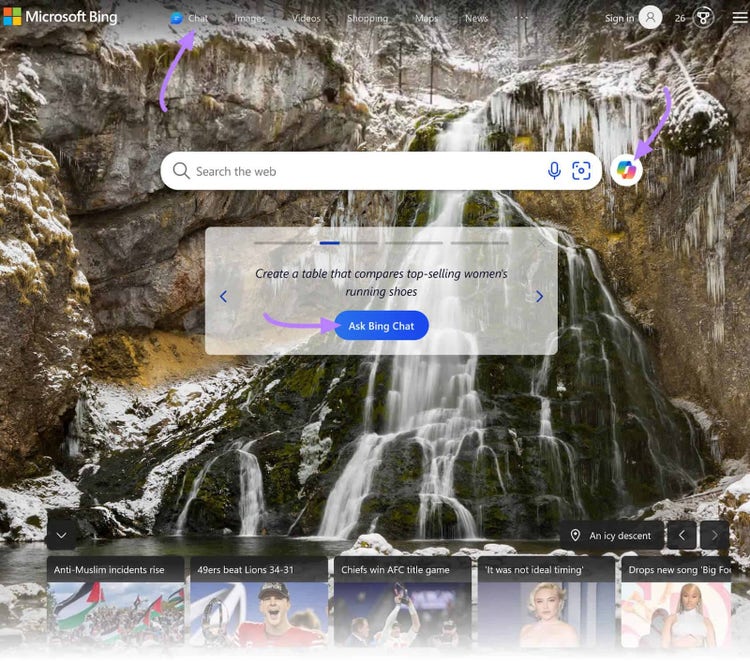Open visual search camera icon
Viewport: 750px width, 661px height.
[x=581, y=171]
